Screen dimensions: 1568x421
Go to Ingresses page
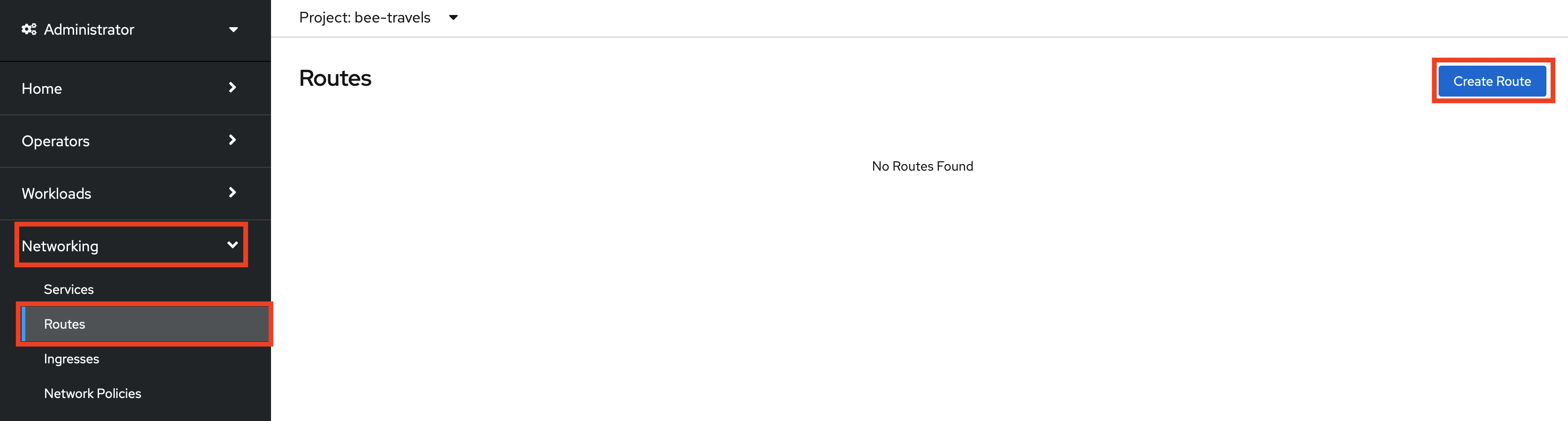71,359
